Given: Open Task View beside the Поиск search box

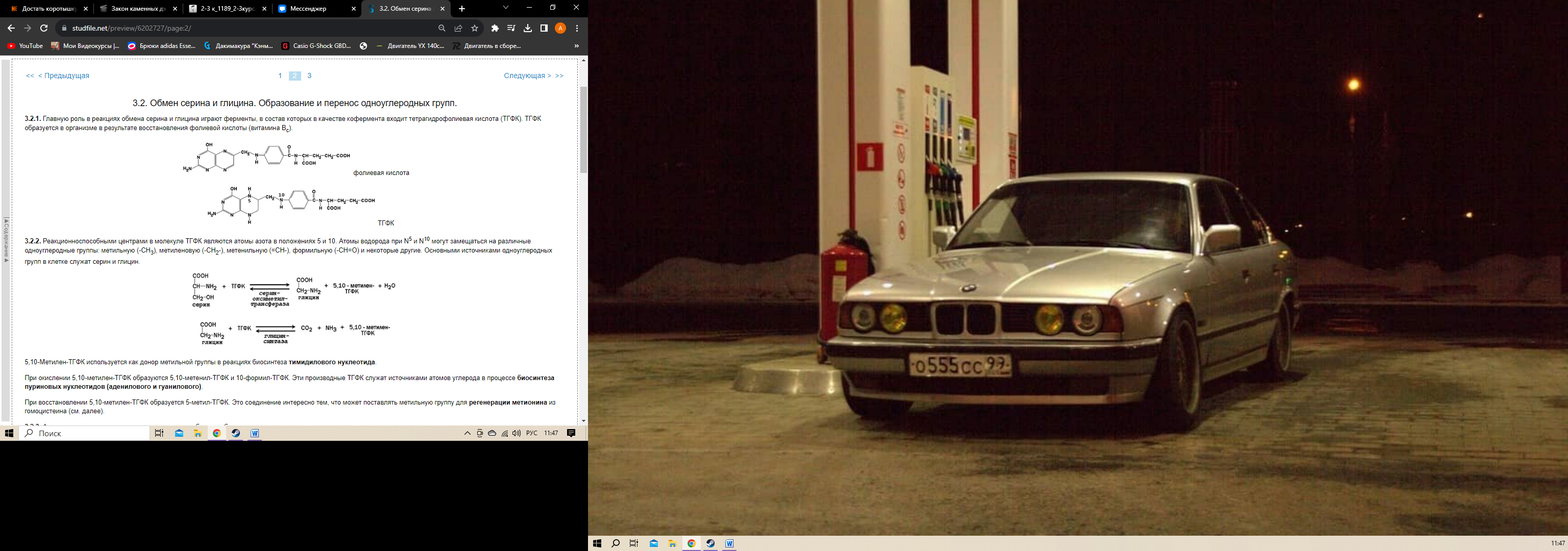Looking at the screenshot, I should point(159,433).
